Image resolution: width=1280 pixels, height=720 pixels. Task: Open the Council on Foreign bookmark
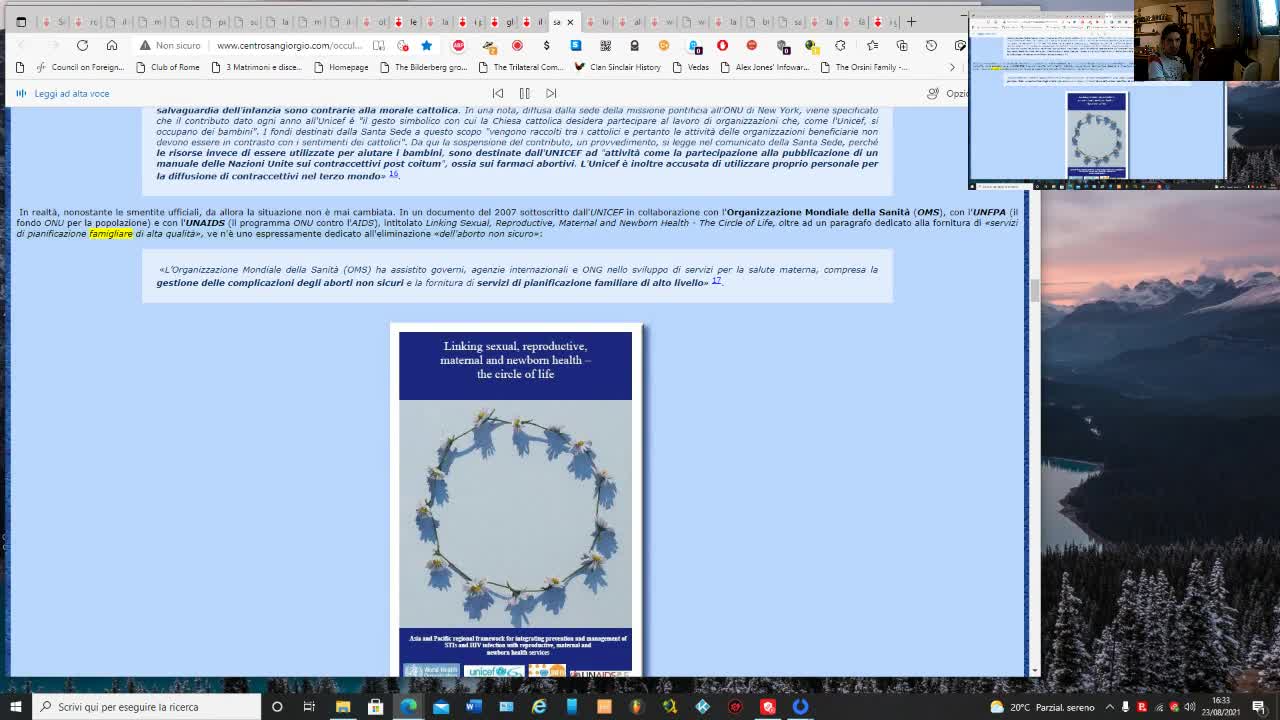tap(80, 67)
